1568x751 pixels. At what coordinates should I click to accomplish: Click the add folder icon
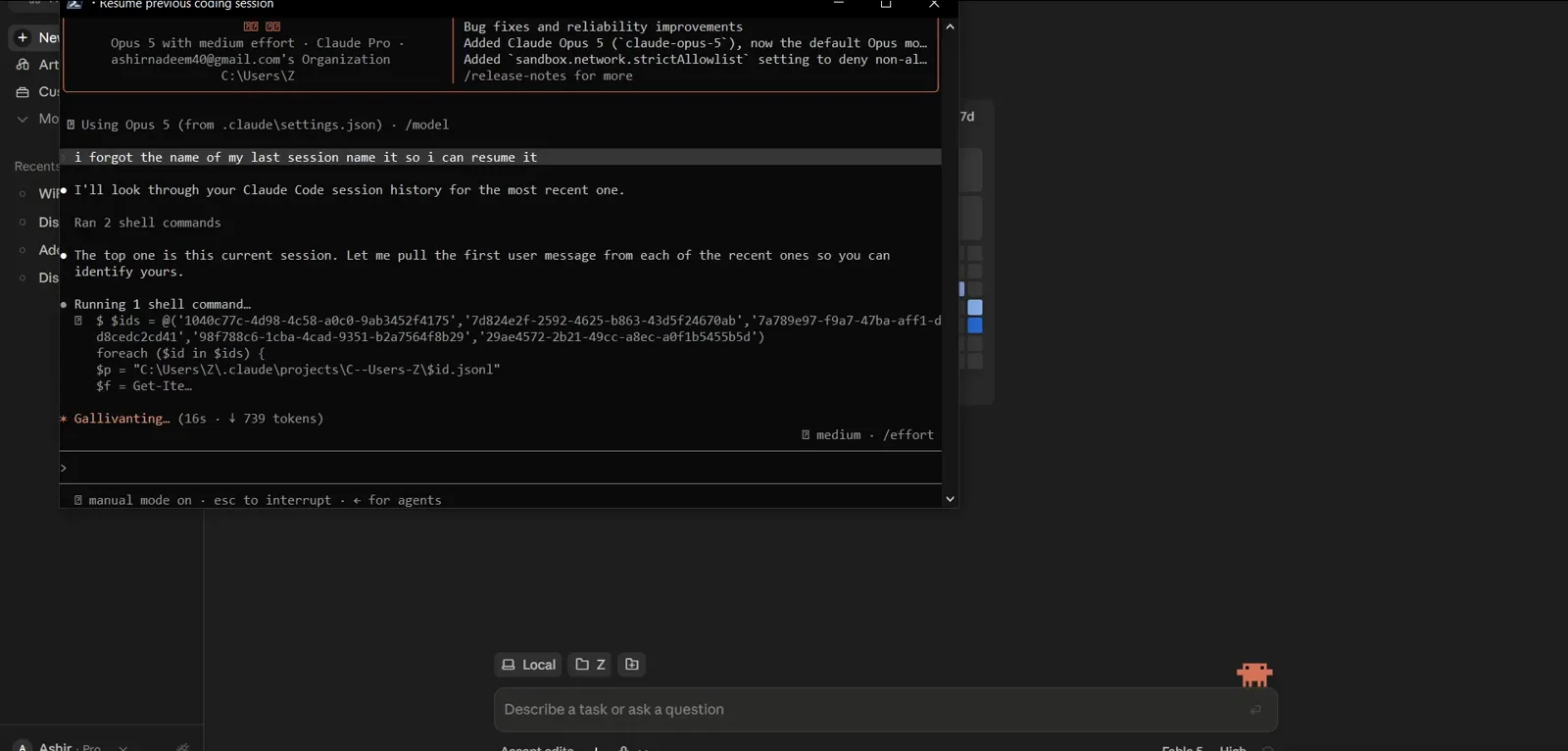tap(632, 665)
